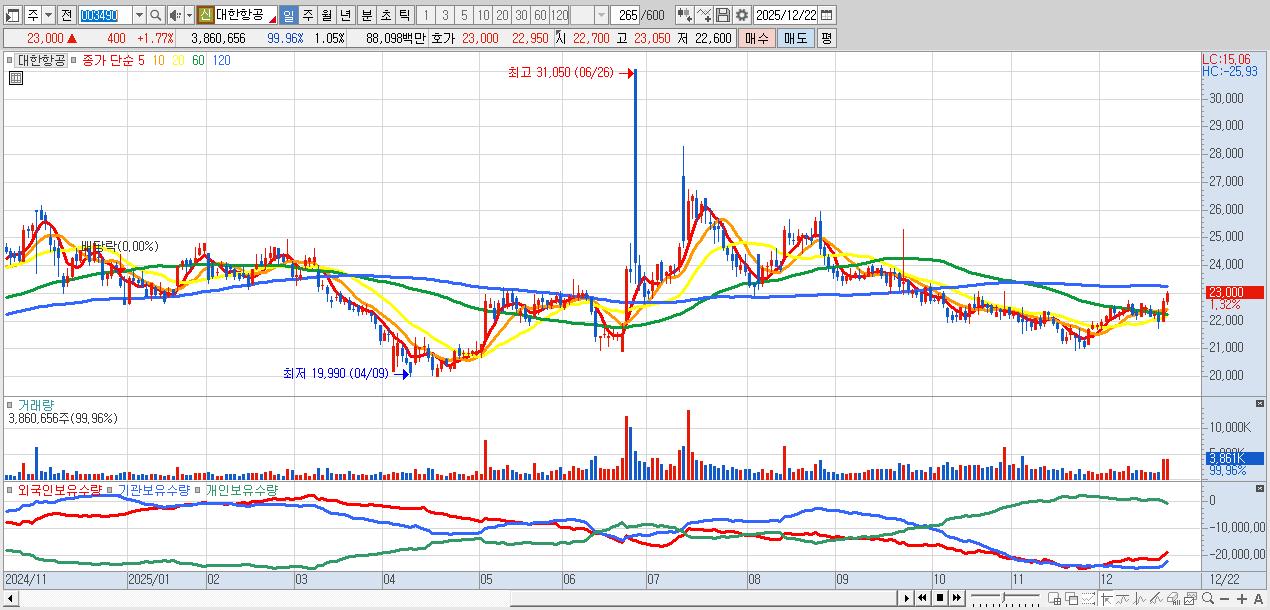
Task: Select the 년 yearly period
Action: point(345,15)
